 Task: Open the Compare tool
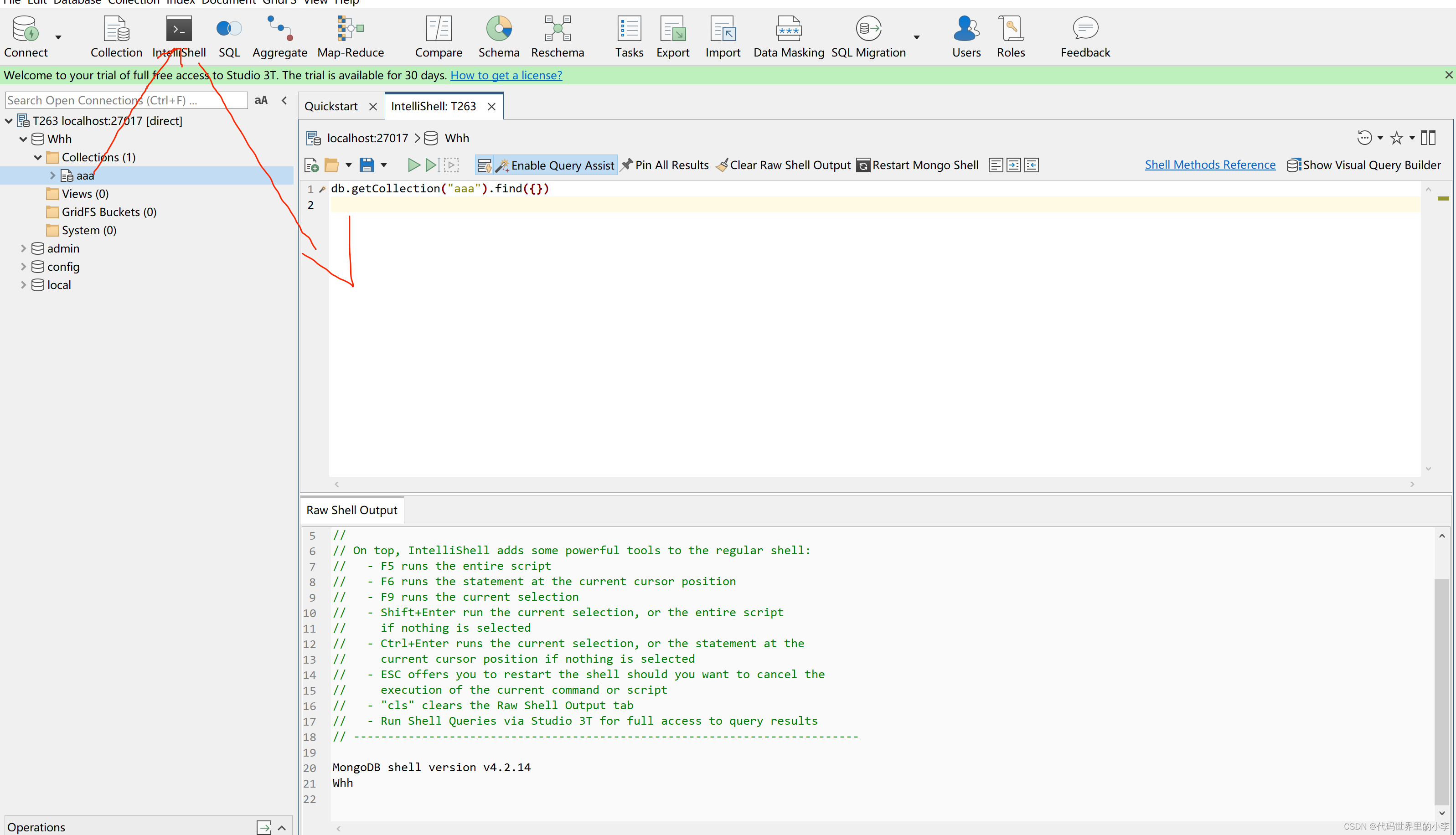point(439,37)
